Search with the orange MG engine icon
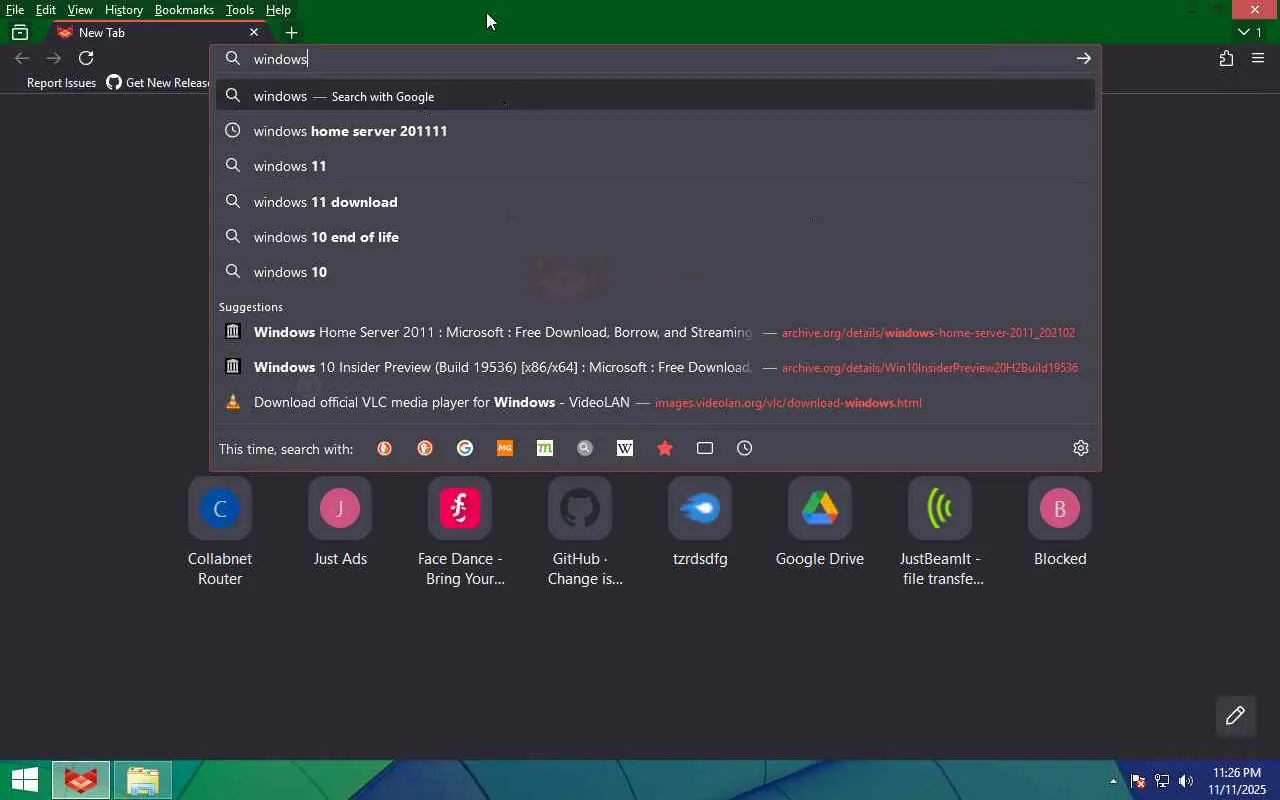The height and width of the screenshot is (800, 1280). 505,448
